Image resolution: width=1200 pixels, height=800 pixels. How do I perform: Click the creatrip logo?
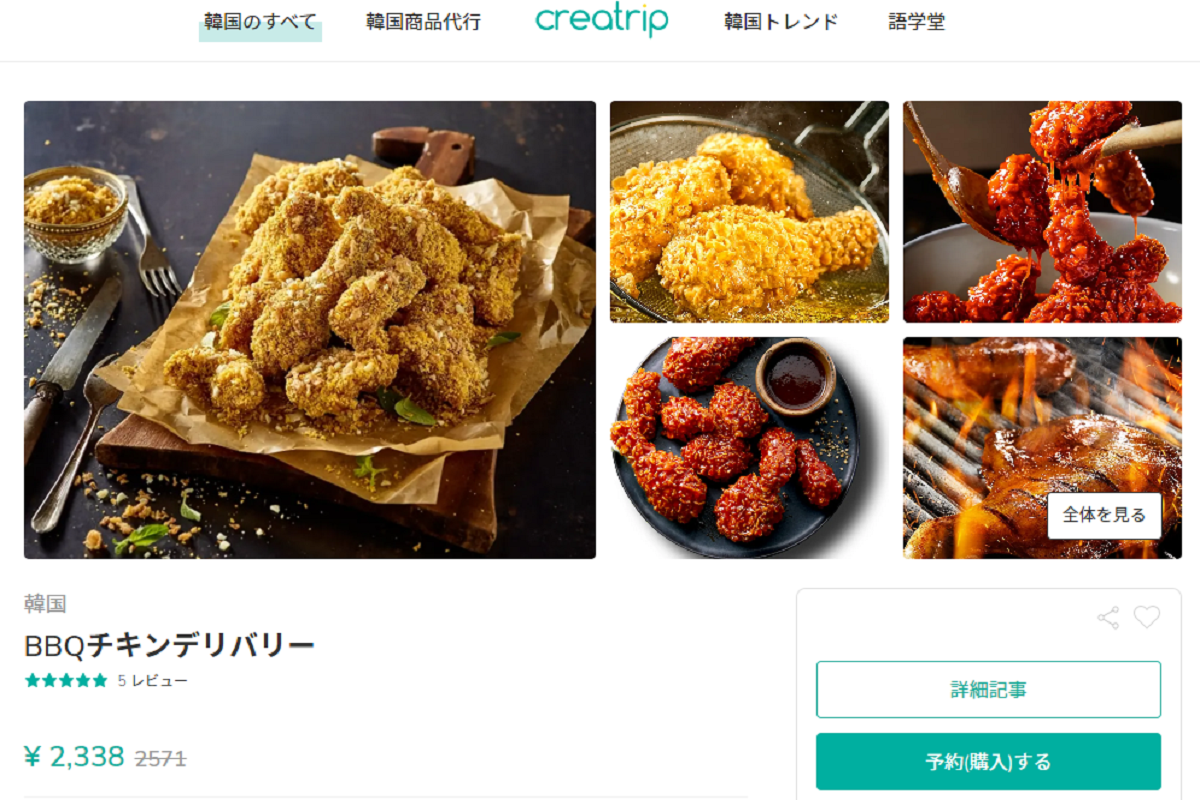point(602,20)
